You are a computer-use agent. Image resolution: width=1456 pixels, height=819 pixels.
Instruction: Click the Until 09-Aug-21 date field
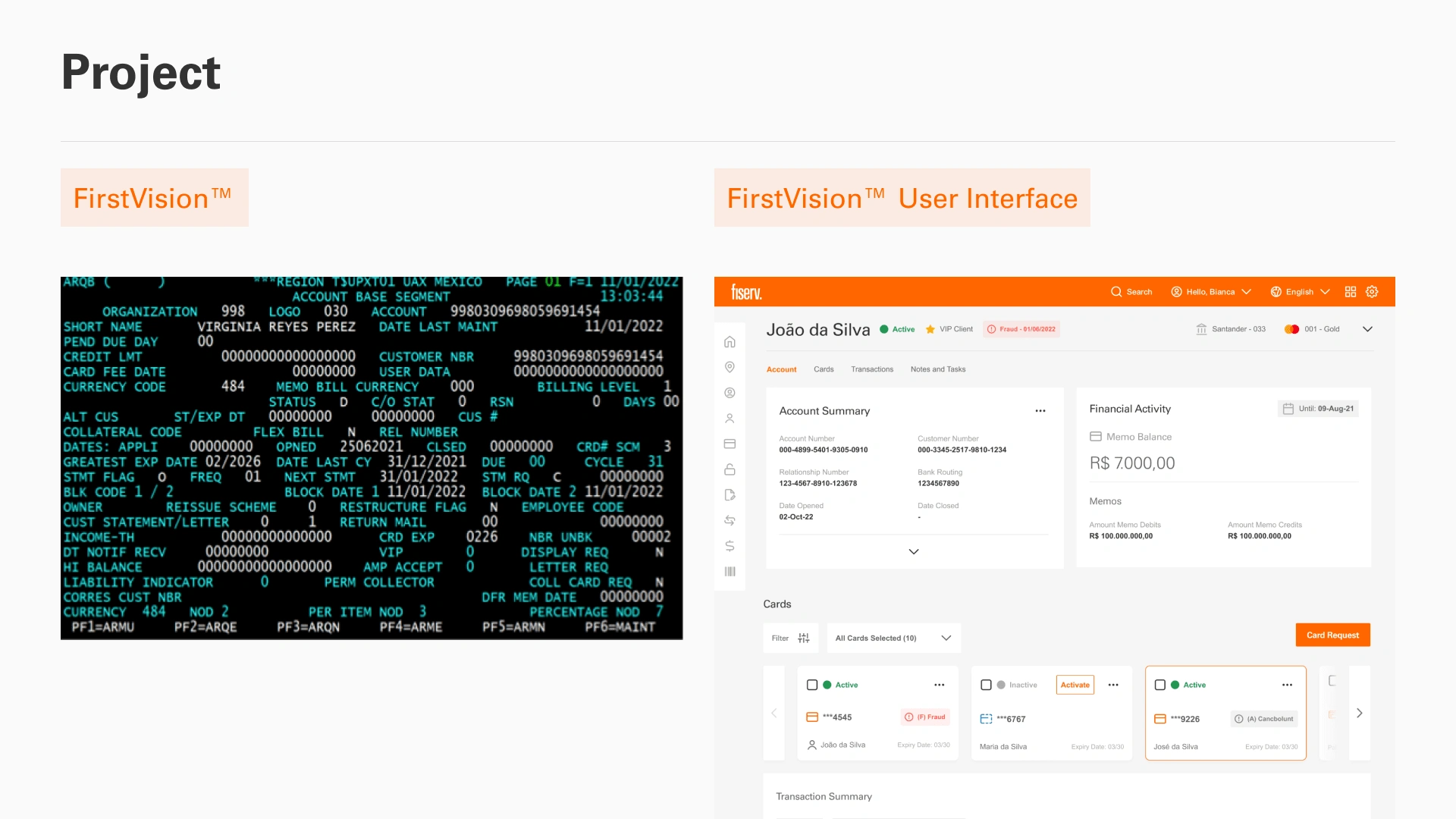coord(1318,409)
